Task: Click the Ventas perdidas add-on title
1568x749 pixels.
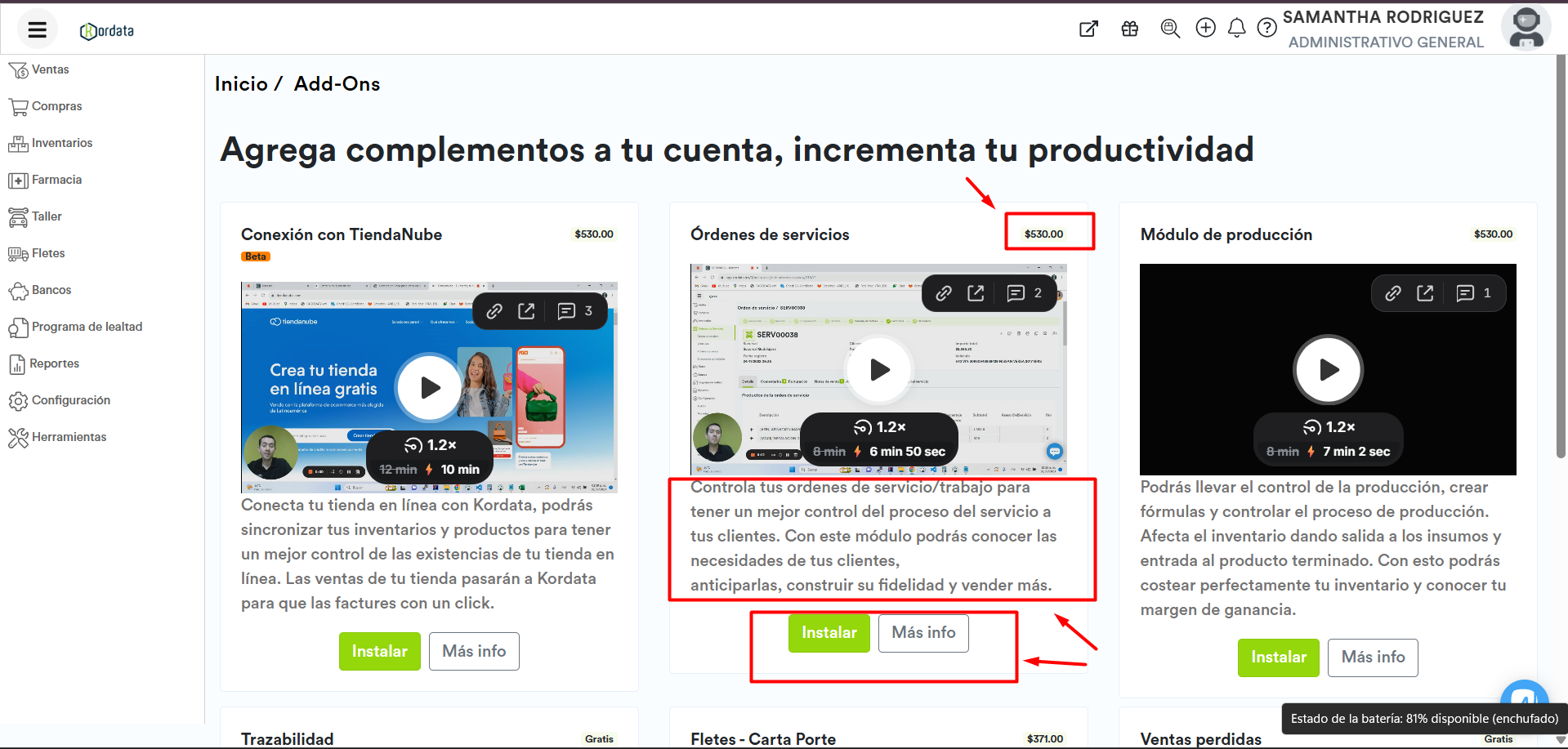Action: tap(1201, 739)
